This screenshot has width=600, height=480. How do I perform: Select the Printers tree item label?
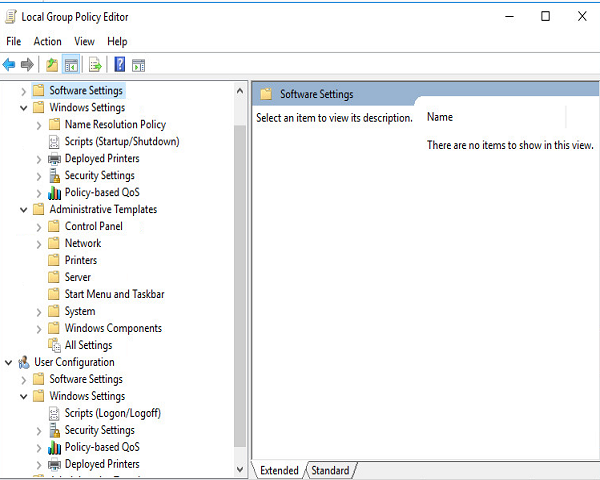click(x=81, y=260)
